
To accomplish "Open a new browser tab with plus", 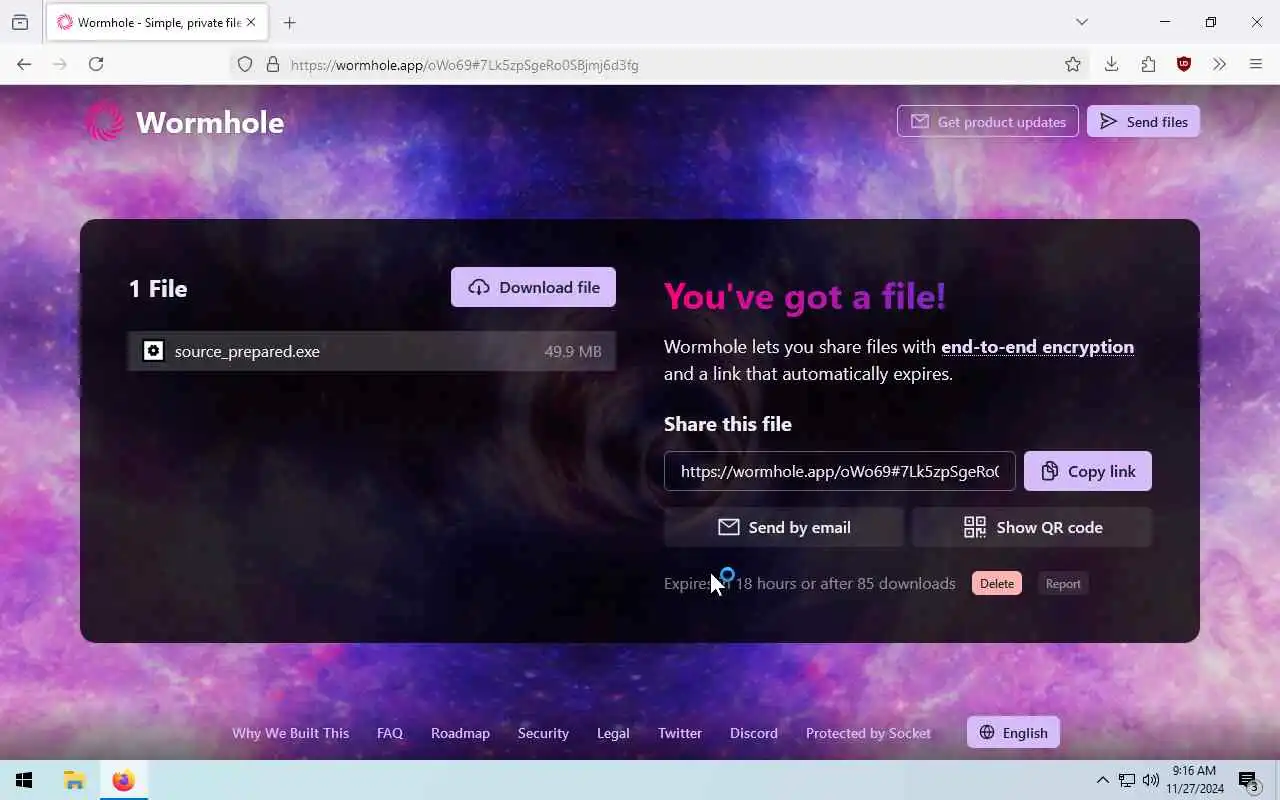I will point(290,22).
